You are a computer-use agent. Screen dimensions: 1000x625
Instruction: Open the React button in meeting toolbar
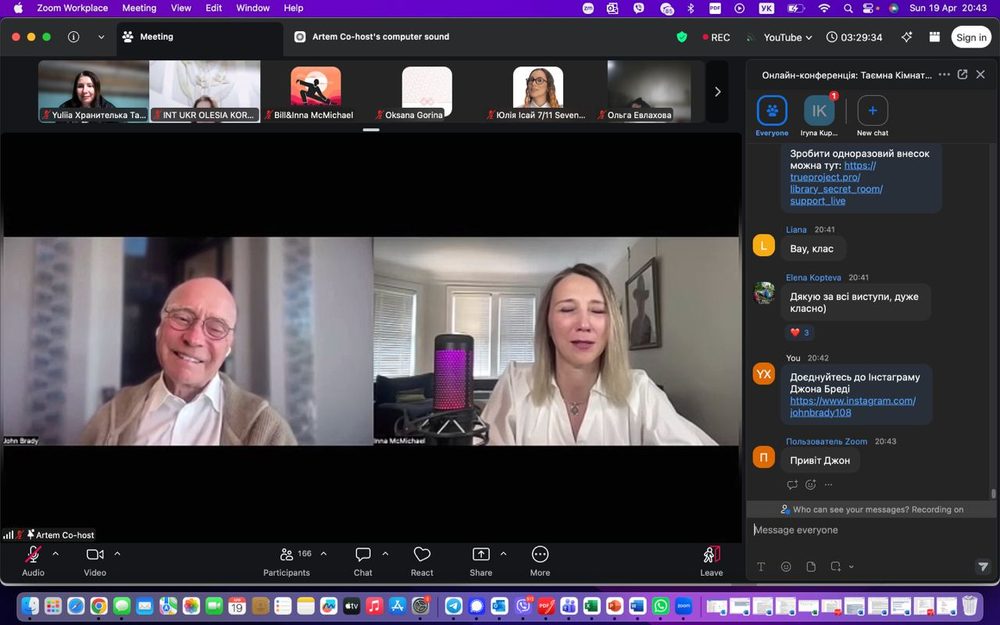tap(422, 561)
